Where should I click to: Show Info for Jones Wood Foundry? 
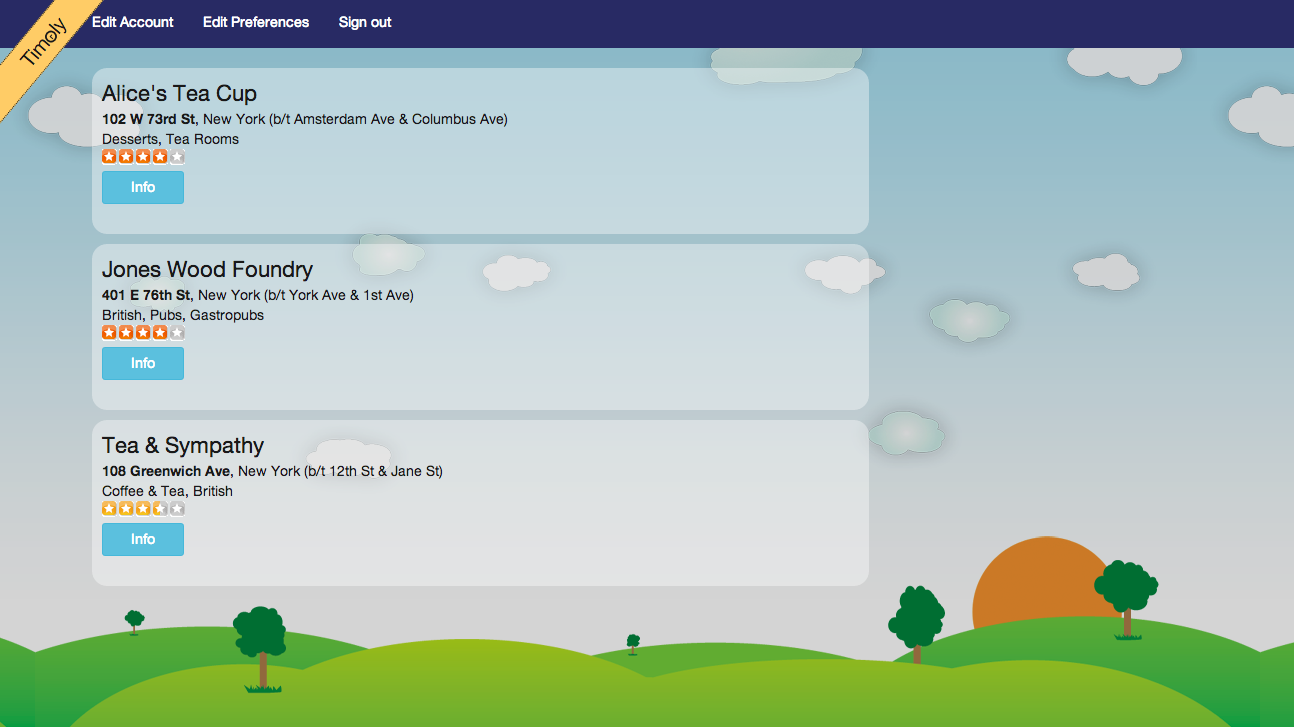(x=143, y=363)
